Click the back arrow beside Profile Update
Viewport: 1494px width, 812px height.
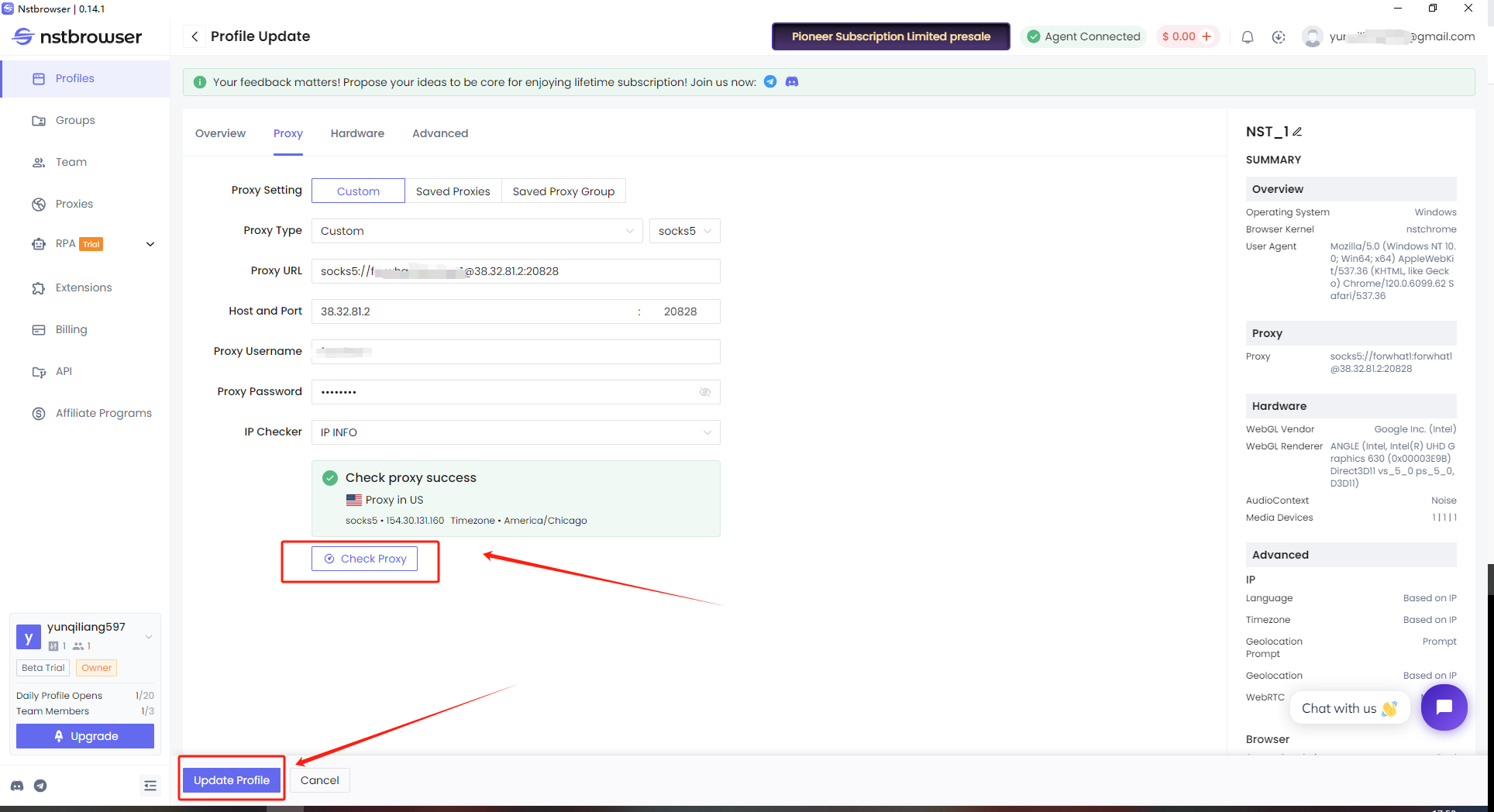point(194,36)
